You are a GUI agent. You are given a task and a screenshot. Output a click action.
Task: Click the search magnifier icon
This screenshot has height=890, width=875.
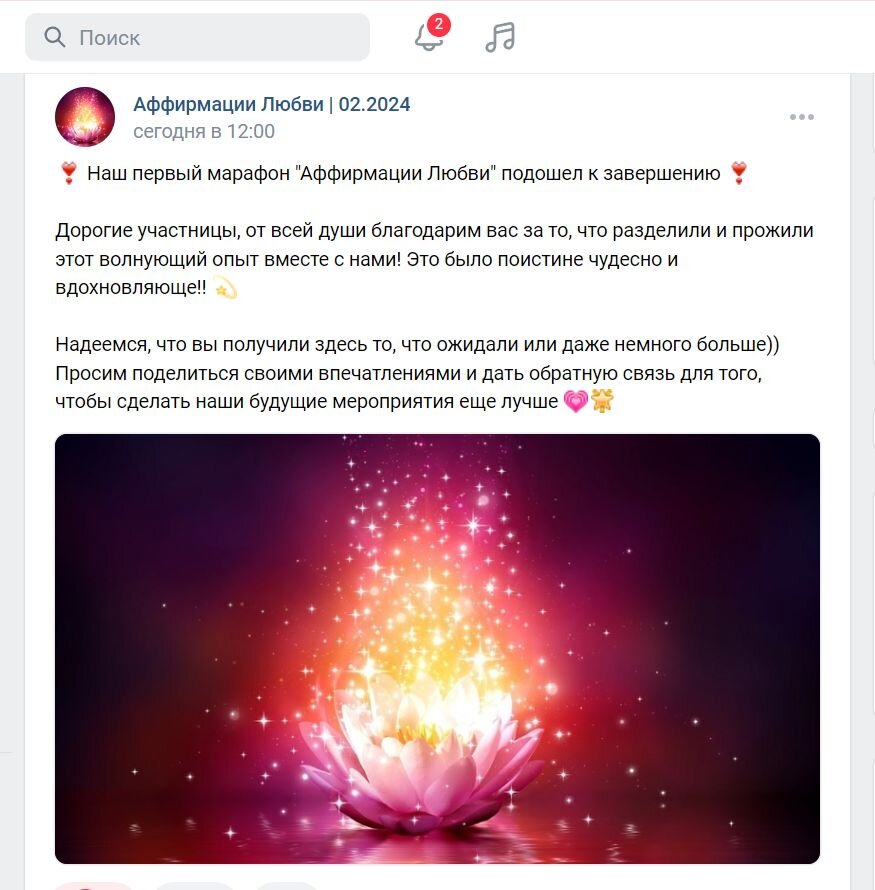[x=55, y=37]
